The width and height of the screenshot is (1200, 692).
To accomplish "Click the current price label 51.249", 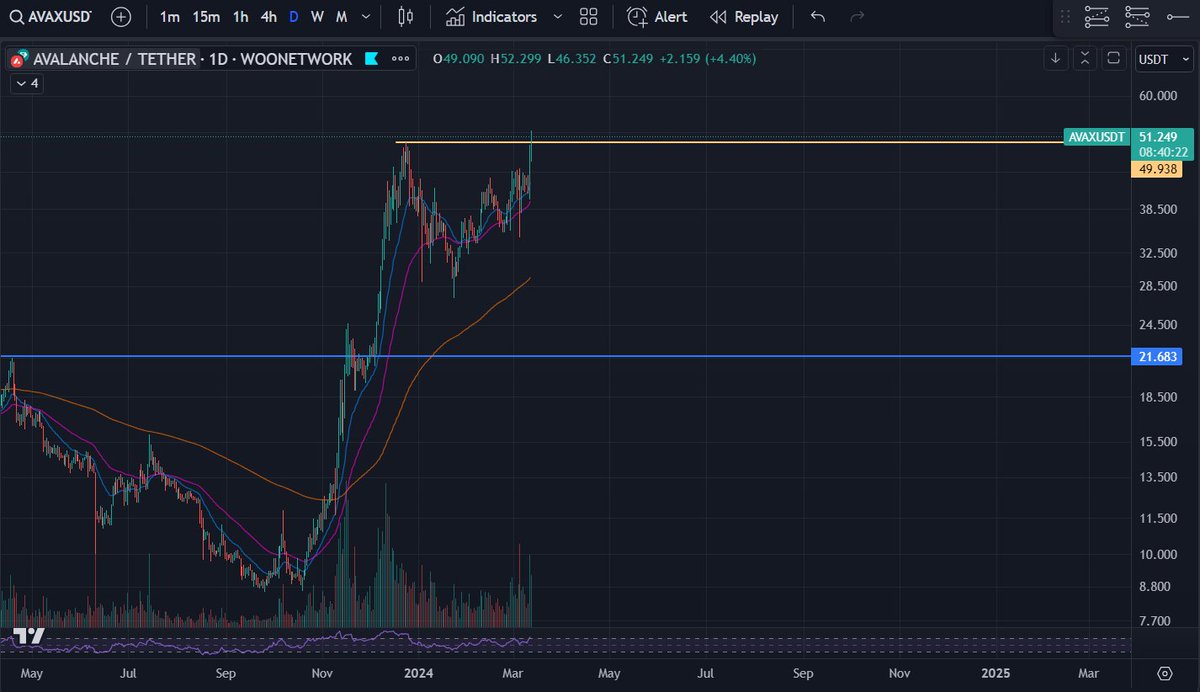I will [x=1158, y=136].
